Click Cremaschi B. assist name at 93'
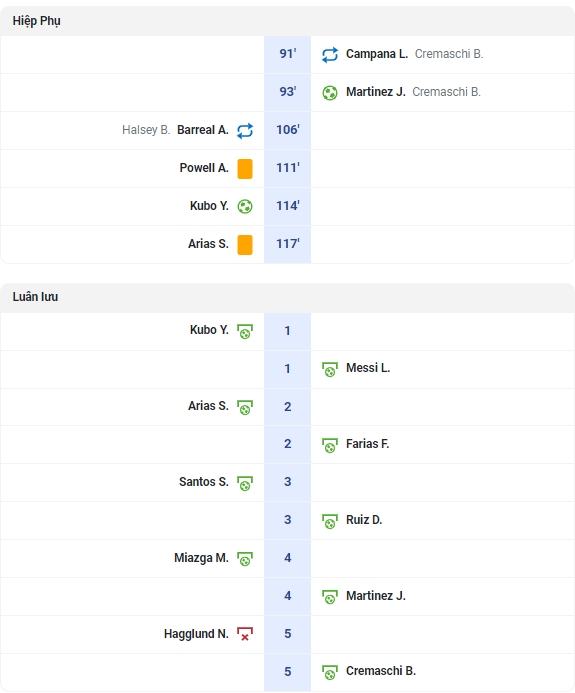This screenshot has width=575, height=693. (x=446, y=92)
